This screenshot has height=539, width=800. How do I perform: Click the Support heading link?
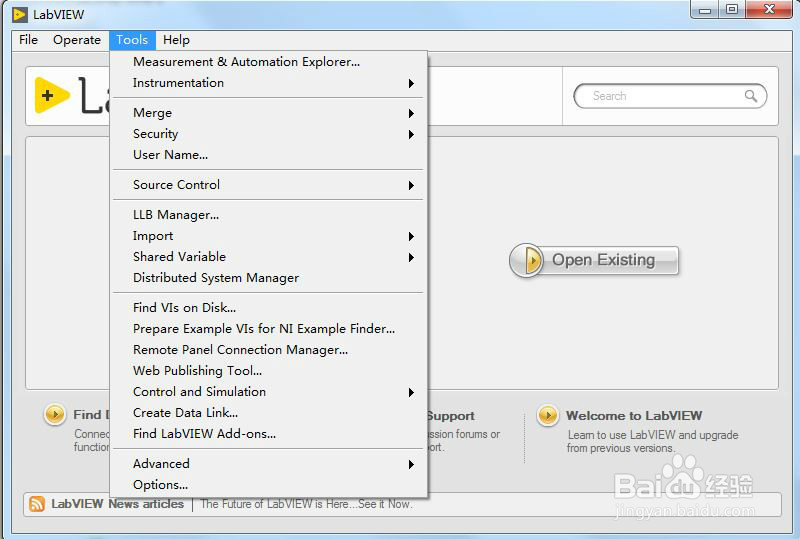(x=451, y=416)
